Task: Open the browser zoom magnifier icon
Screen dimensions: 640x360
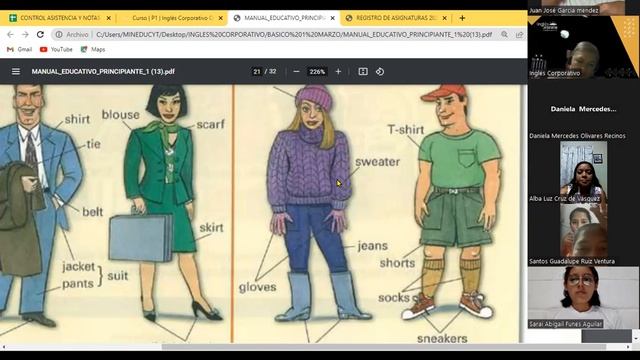Action: coord(504,35)
